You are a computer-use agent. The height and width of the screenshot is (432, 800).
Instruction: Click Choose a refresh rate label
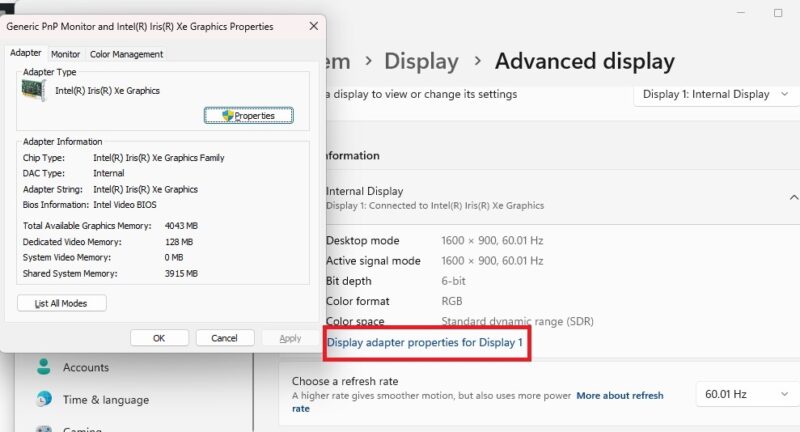pyautogui.click(x=345, y=381)
